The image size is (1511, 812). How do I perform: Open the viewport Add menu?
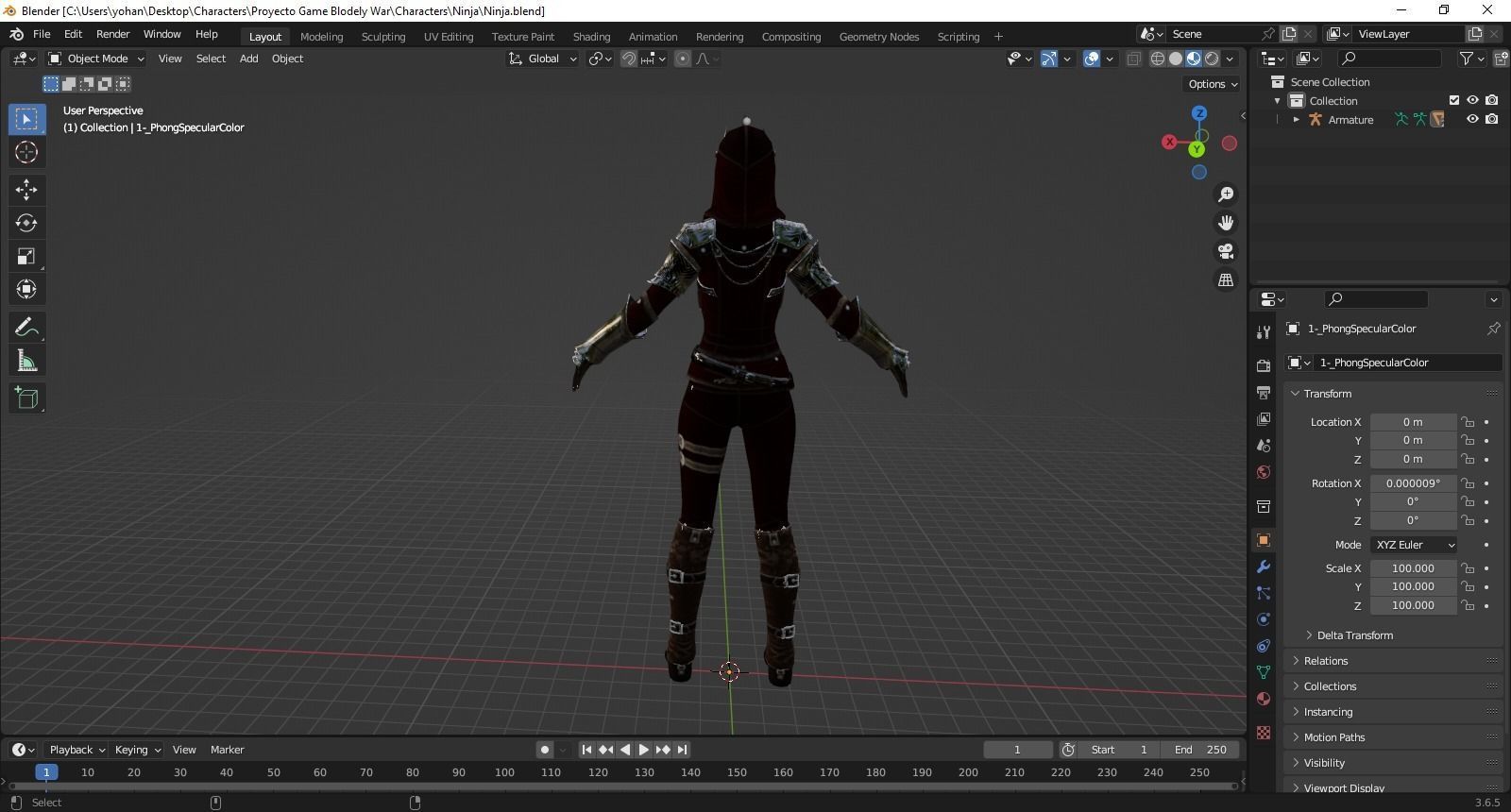coord(248,59)
